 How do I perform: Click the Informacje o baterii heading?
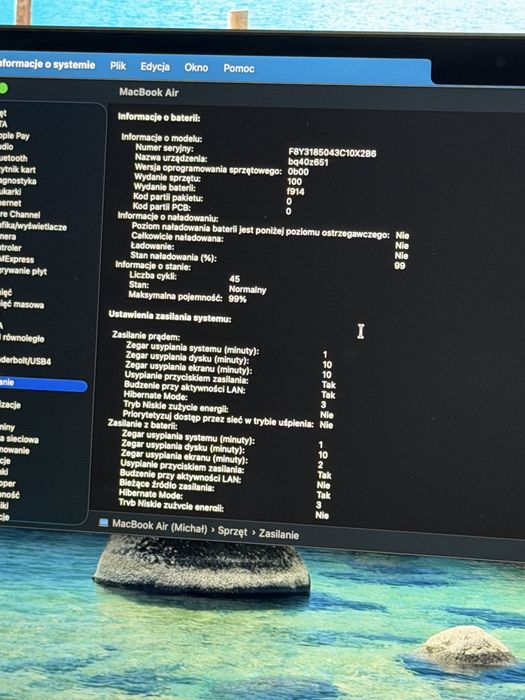(x=159, y=118)
